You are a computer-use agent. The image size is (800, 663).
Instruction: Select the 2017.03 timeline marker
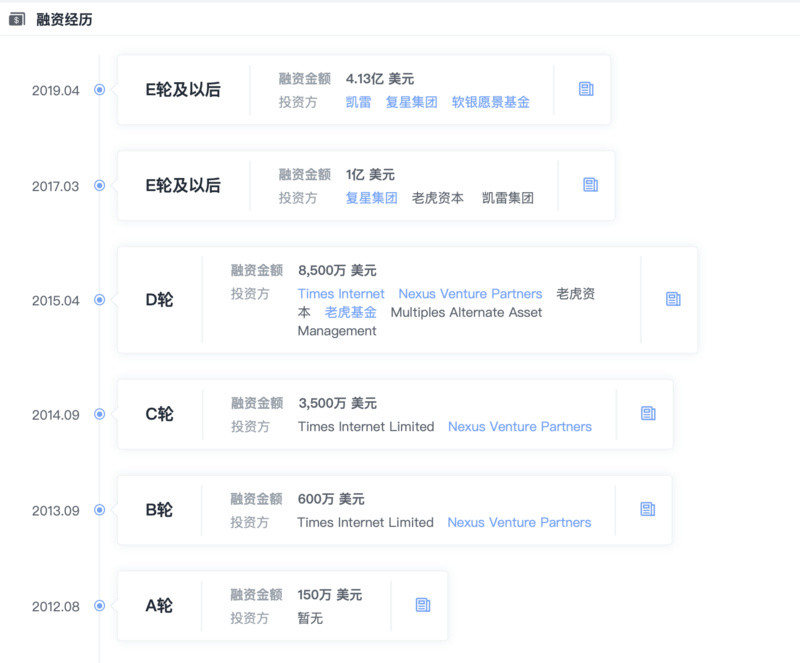coord(99,185)
